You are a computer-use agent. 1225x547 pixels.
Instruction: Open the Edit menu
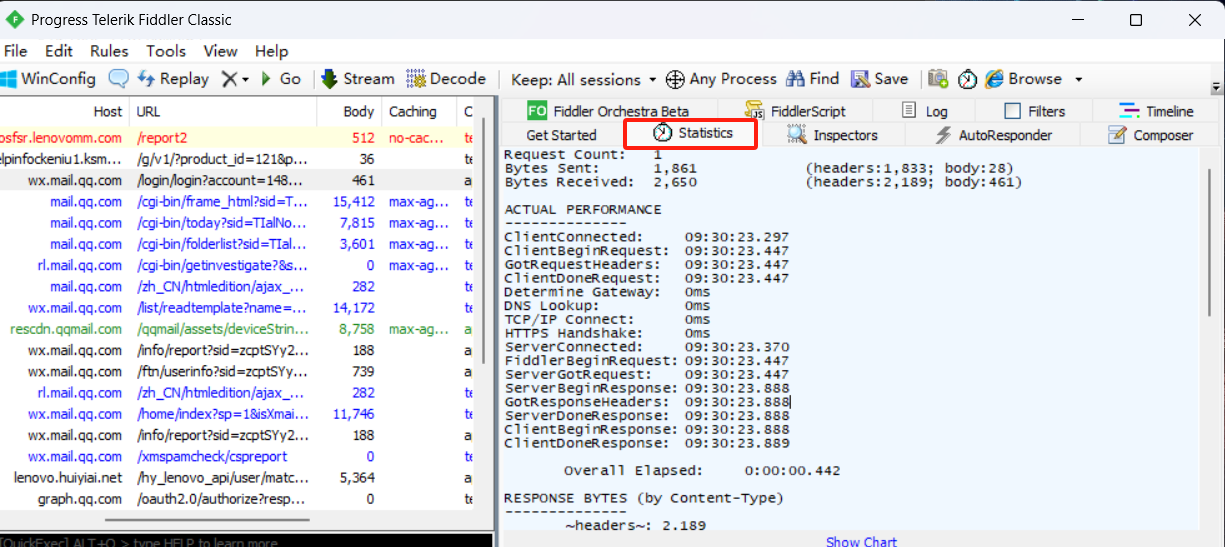pos(59,51)
